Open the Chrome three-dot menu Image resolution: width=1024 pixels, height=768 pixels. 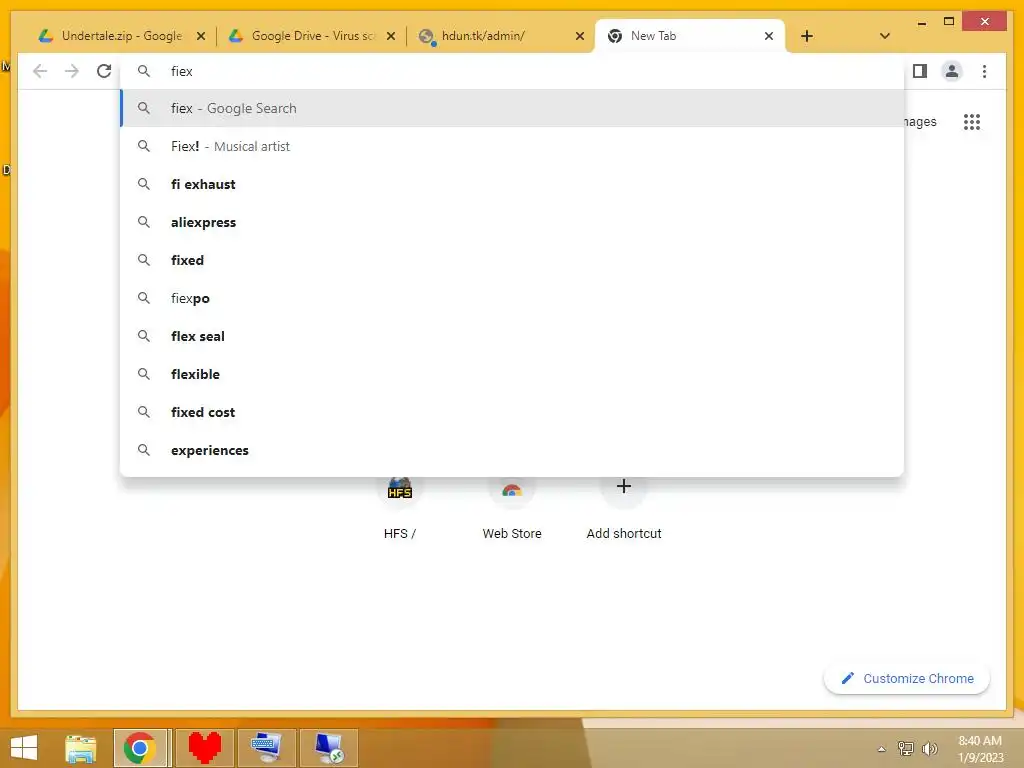[984, 71]
